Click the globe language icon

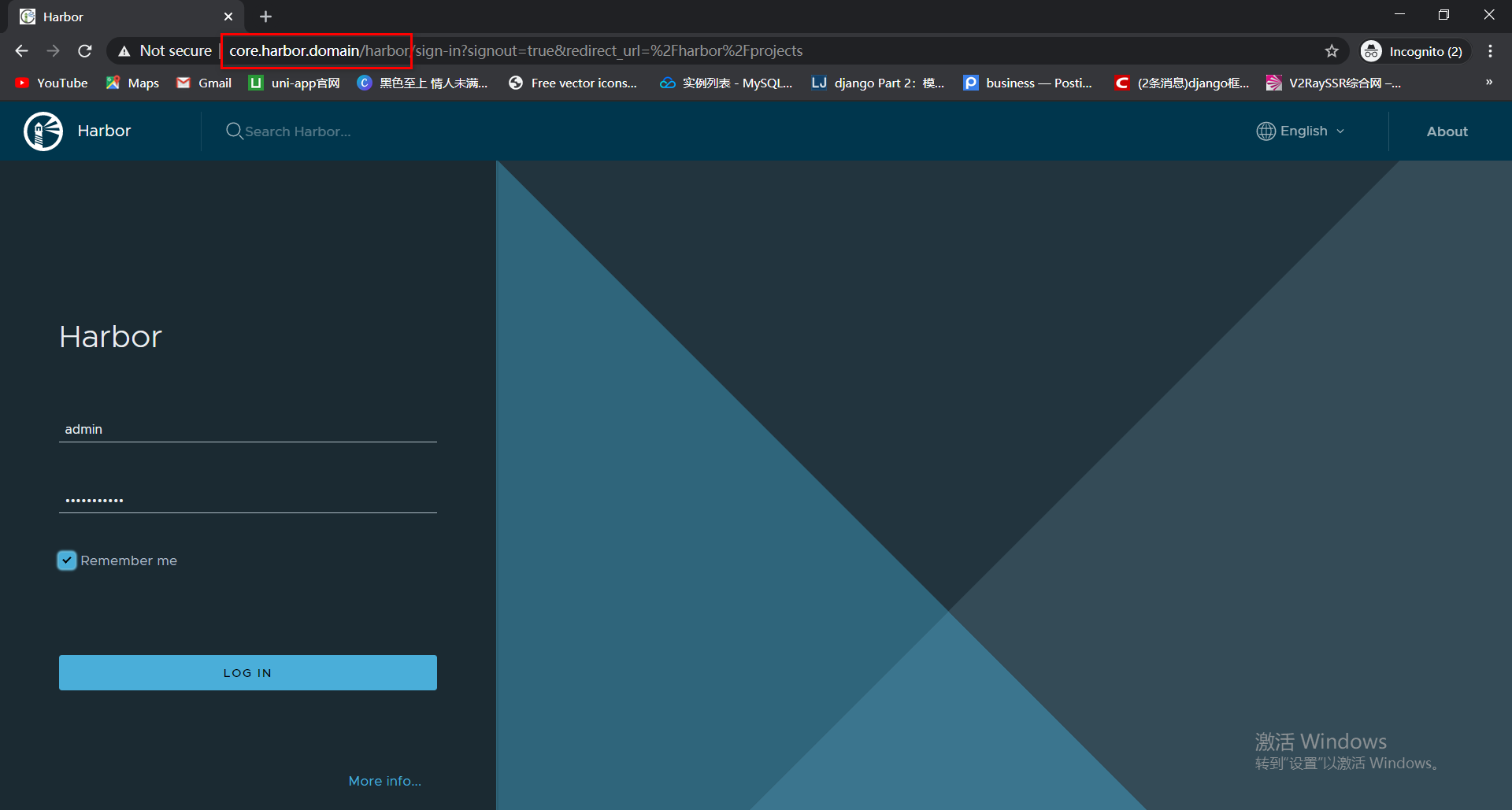[x=1266, y=131]
